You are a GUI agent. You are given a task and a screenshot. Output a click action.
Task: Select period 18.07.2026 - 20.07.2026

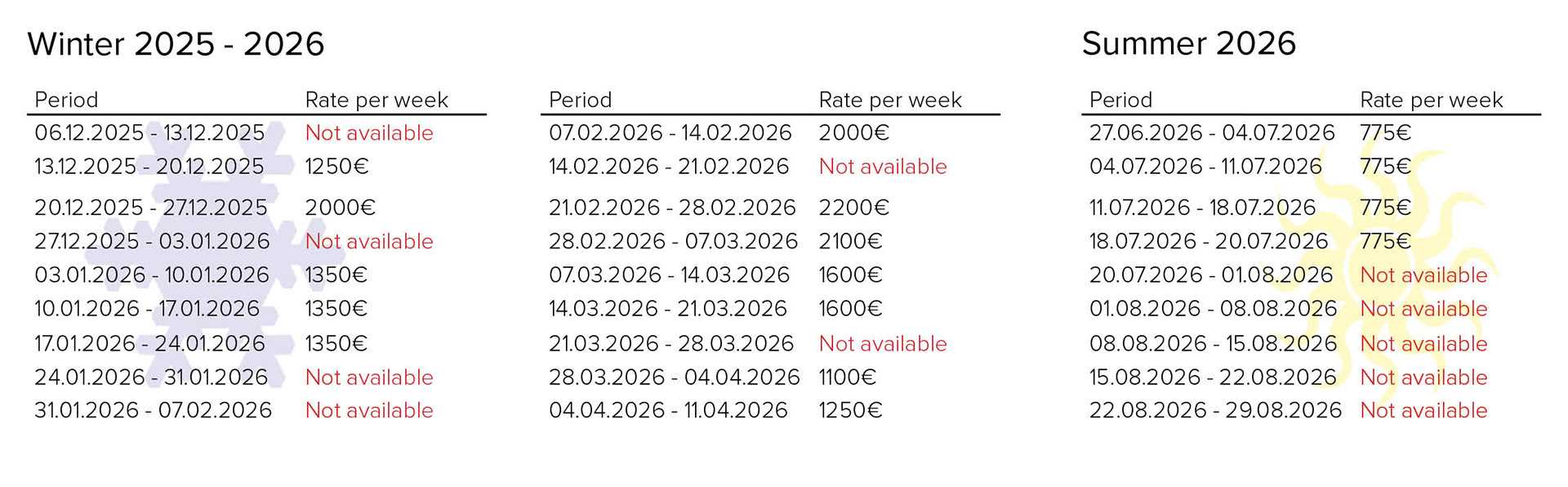[1209, 242]
